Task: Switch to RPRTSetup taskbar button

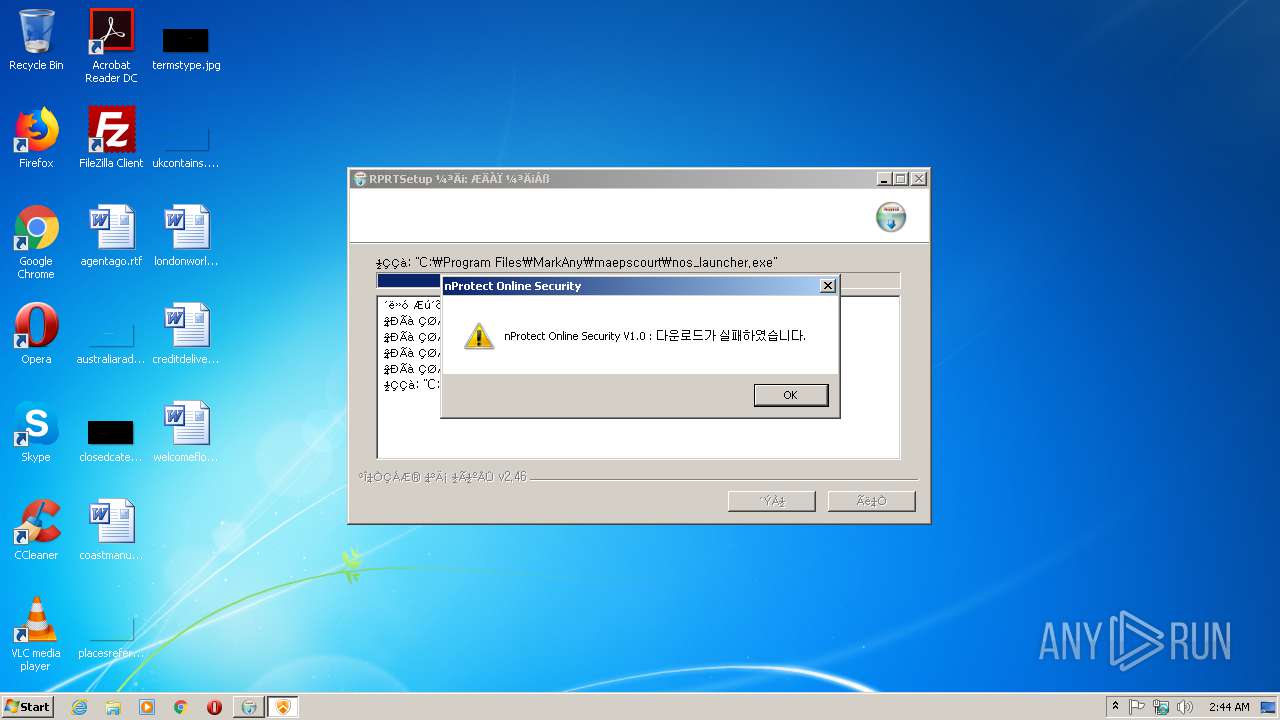Action: pos(249,707)
